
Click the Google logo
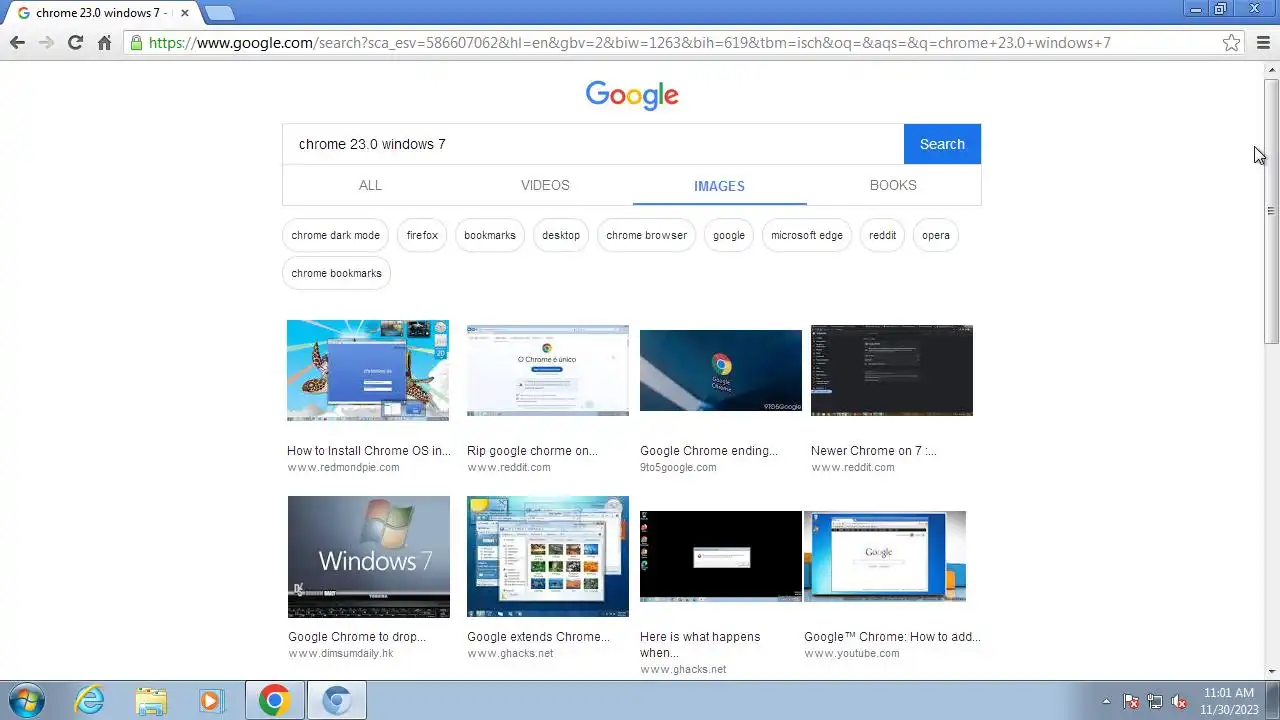632,95
